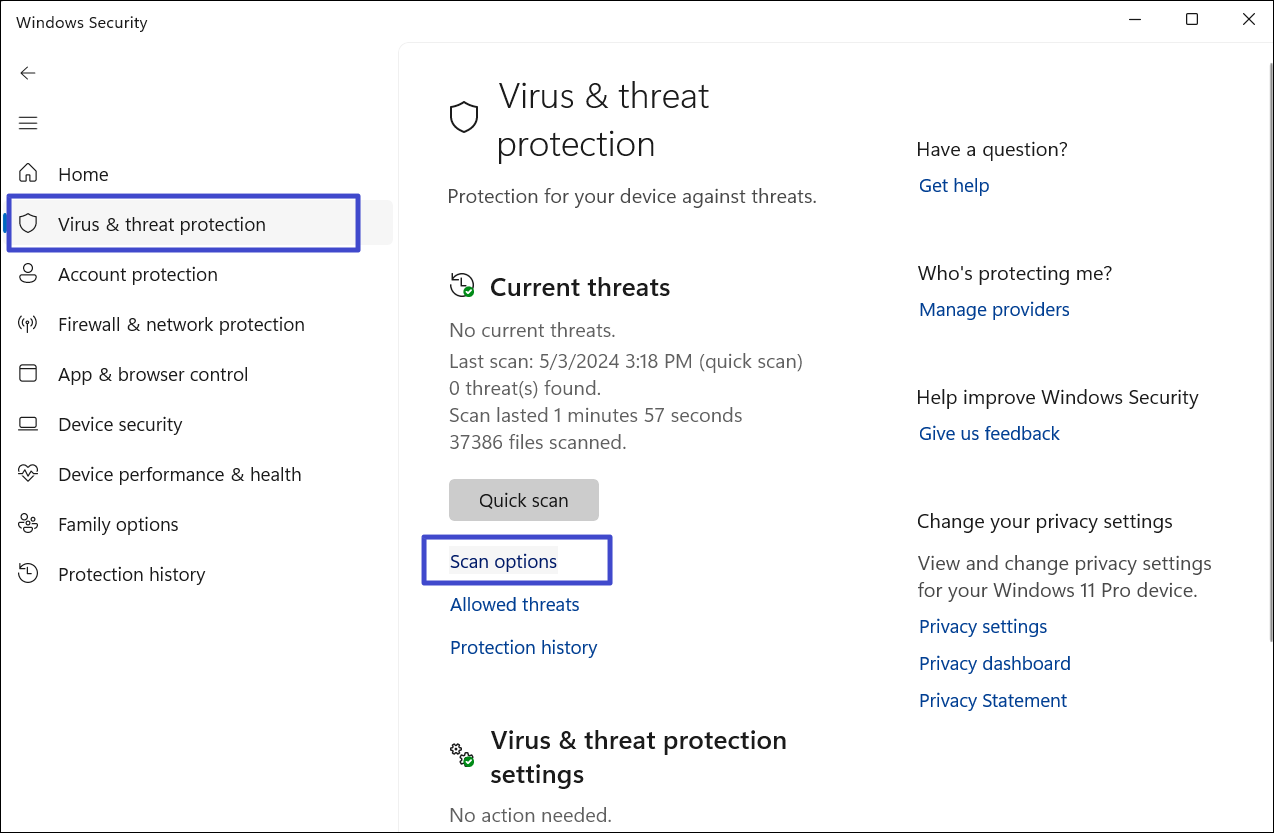Viewport: 1274px width, 833px height.
Task: Click the App & browser control icon
Action: 28,374
